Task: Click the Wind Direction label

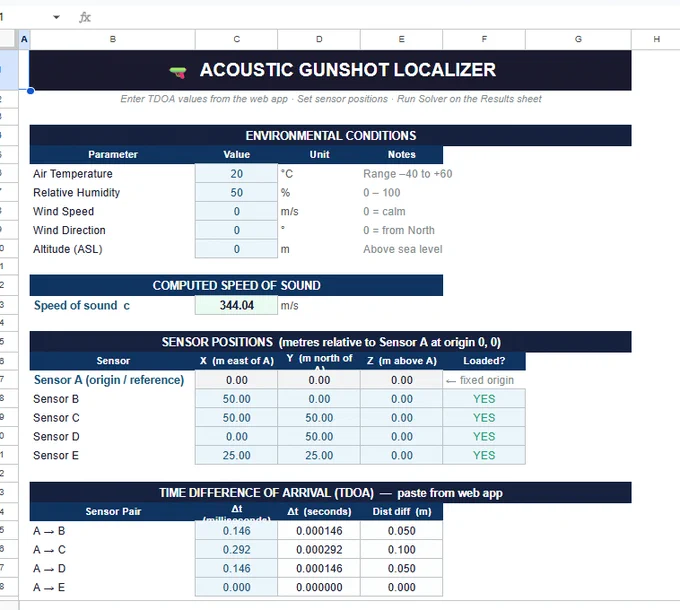Action: 69,230
